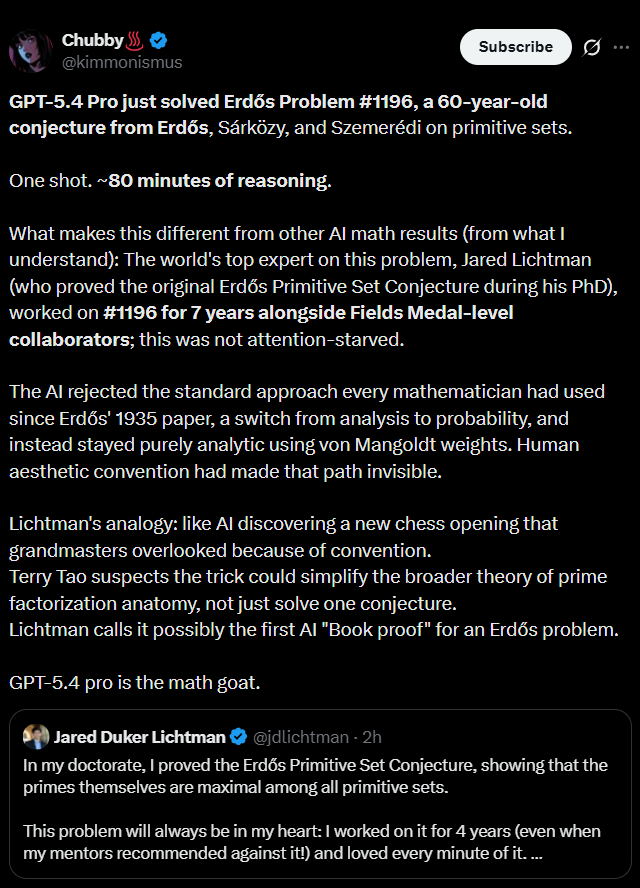Viewport: 640px width, 888px height.
Task: Open Chubby's profile avatar
Action: (31, 51)
